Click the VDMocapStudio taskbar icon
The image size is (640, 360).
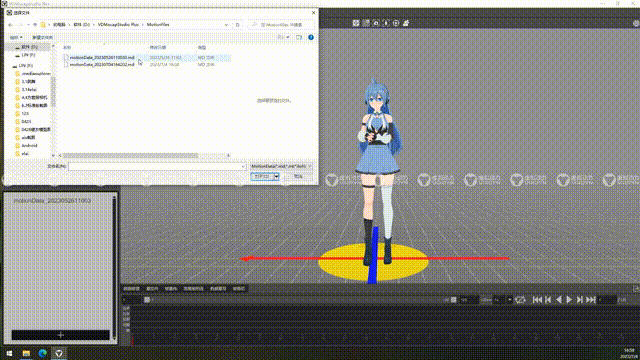(59, 353)
